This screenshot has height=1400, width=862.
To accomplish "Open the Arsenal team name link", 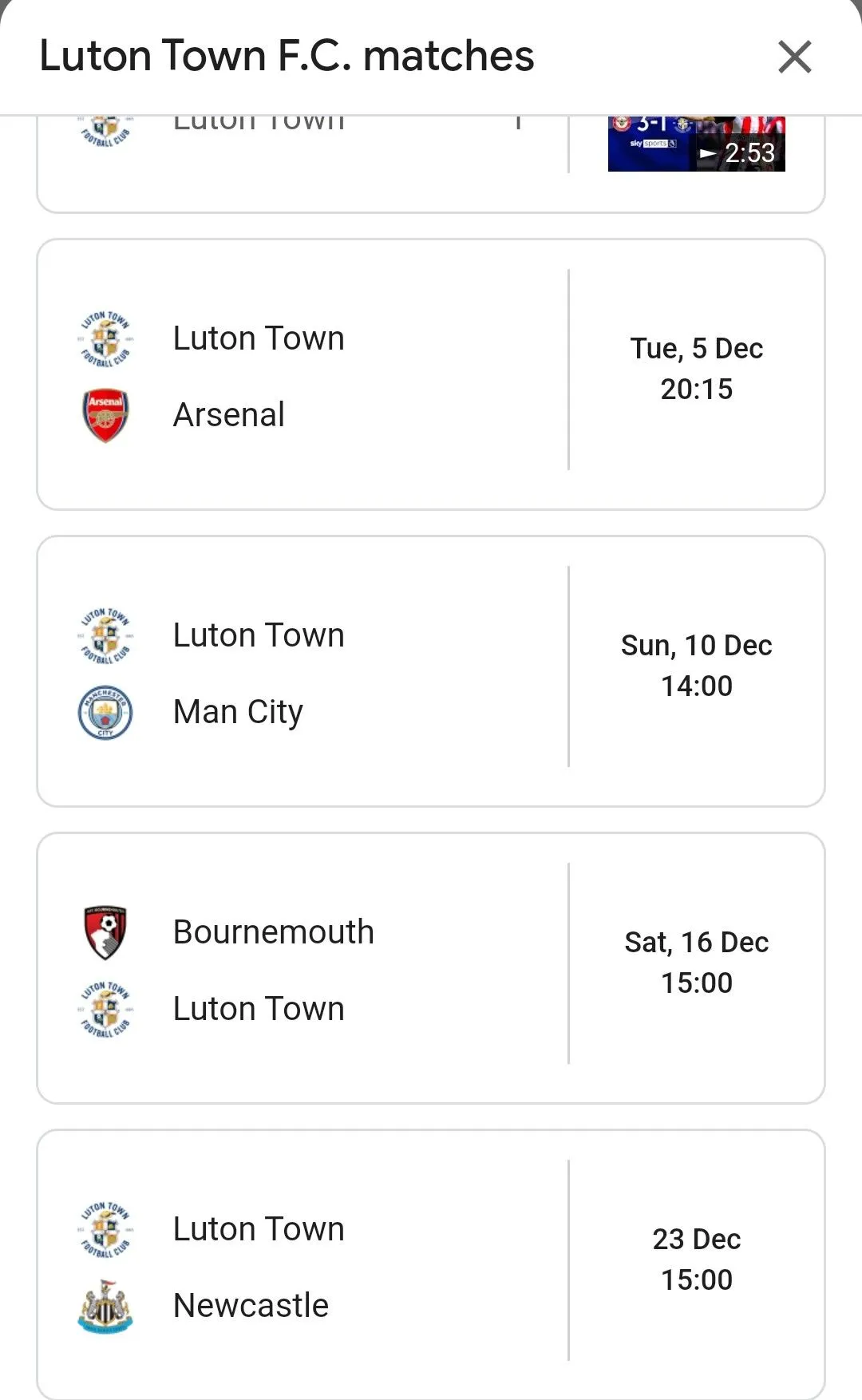I will 229,415.
